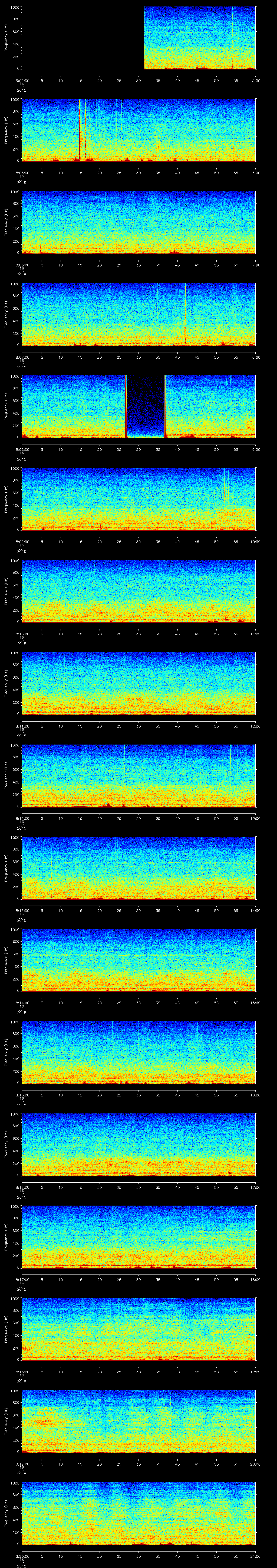This screenshot has width=277, height=1568.
Task: Pick the spectrogram panel starting at 8:15:00
Action: (139, 1052)
